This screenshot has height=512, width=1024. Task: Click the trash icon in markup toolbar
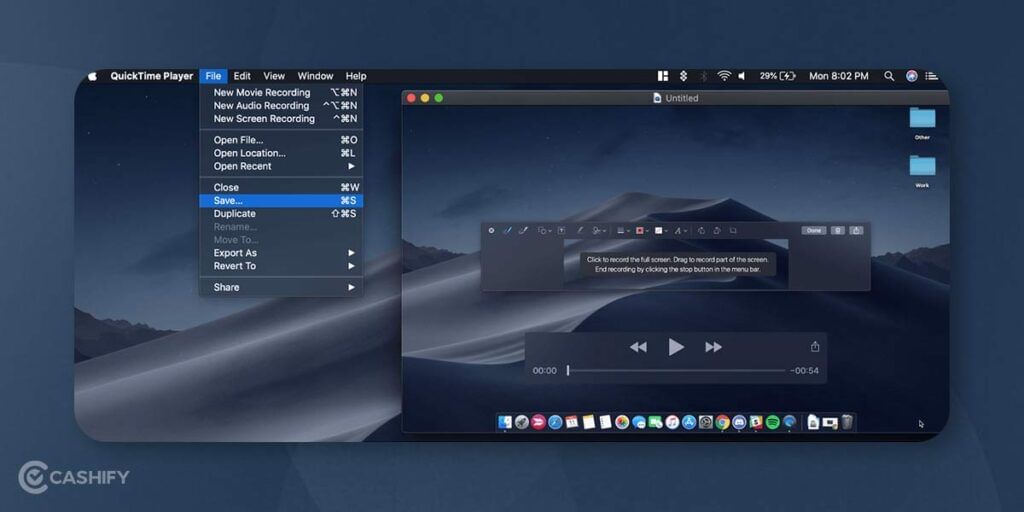(x=838, y=231)
